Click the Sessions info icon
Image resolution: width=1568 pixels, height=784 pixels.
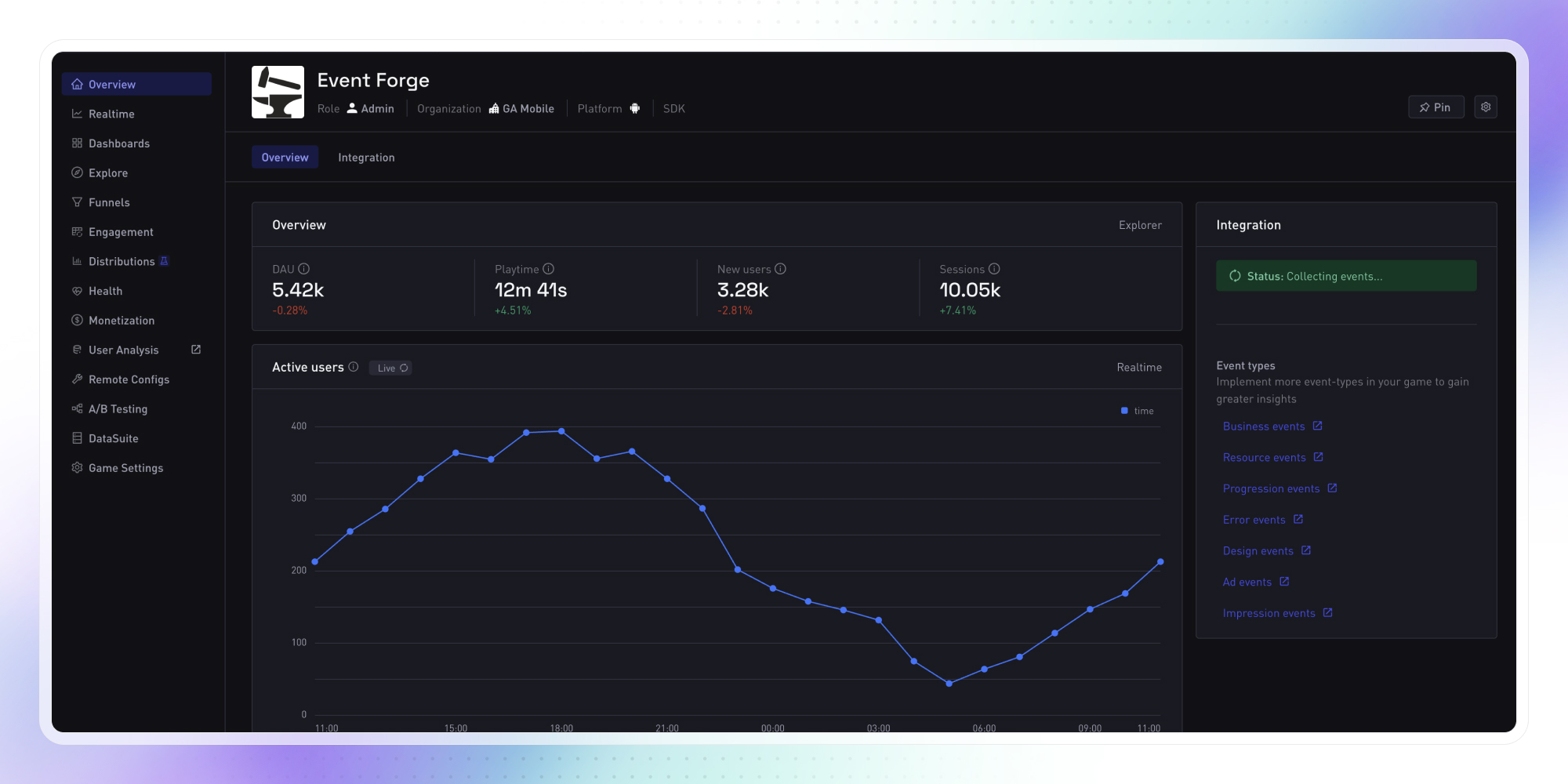tap(994, 269)
